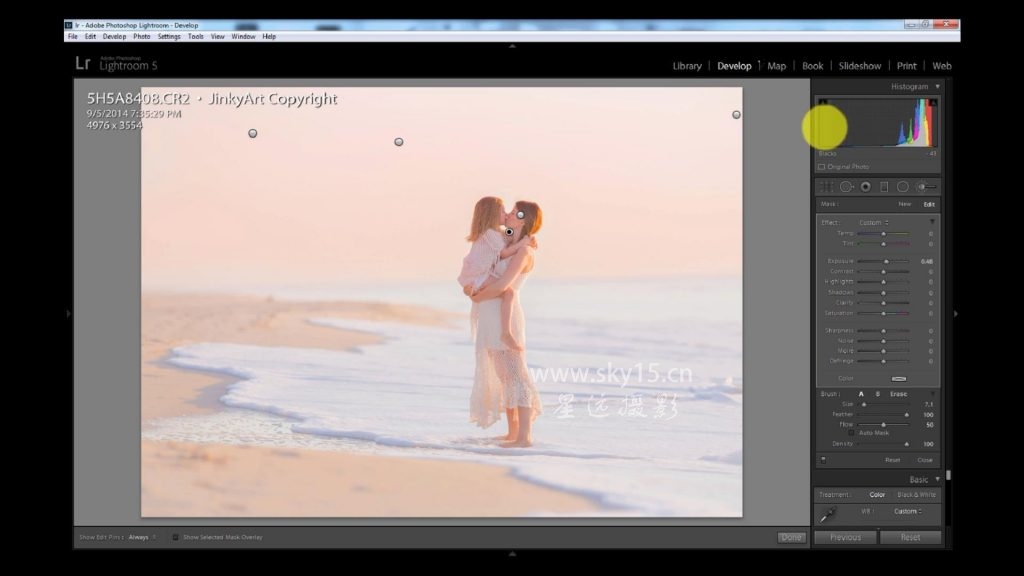This screenshot has width=1024, height=576.
Task: Hide top module picker via arrow
Action: tap(512, 46)
